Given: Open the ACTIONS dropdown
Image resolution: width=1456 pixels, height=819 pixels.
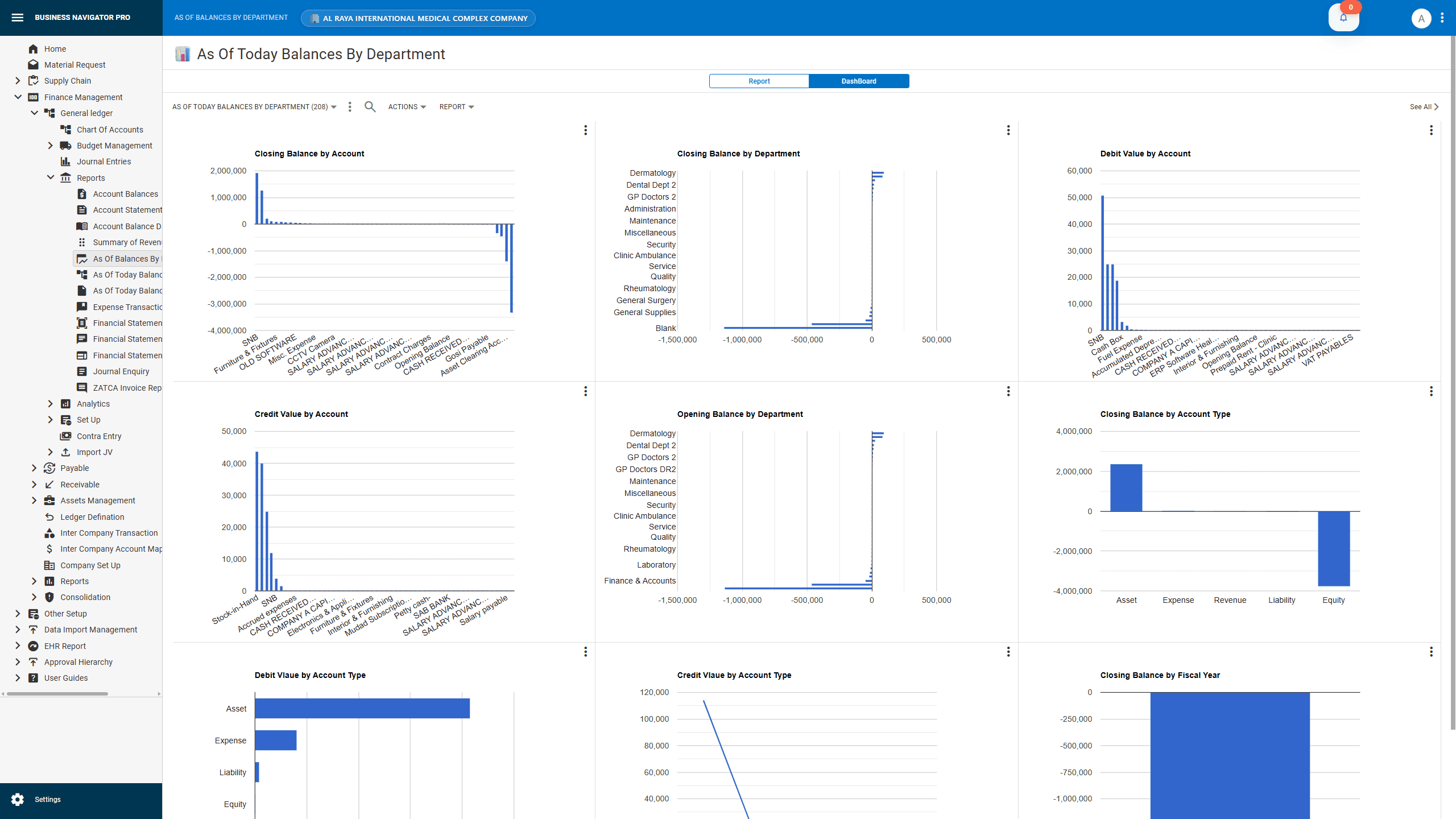Looking at the screenshot, I should [407, 106].
